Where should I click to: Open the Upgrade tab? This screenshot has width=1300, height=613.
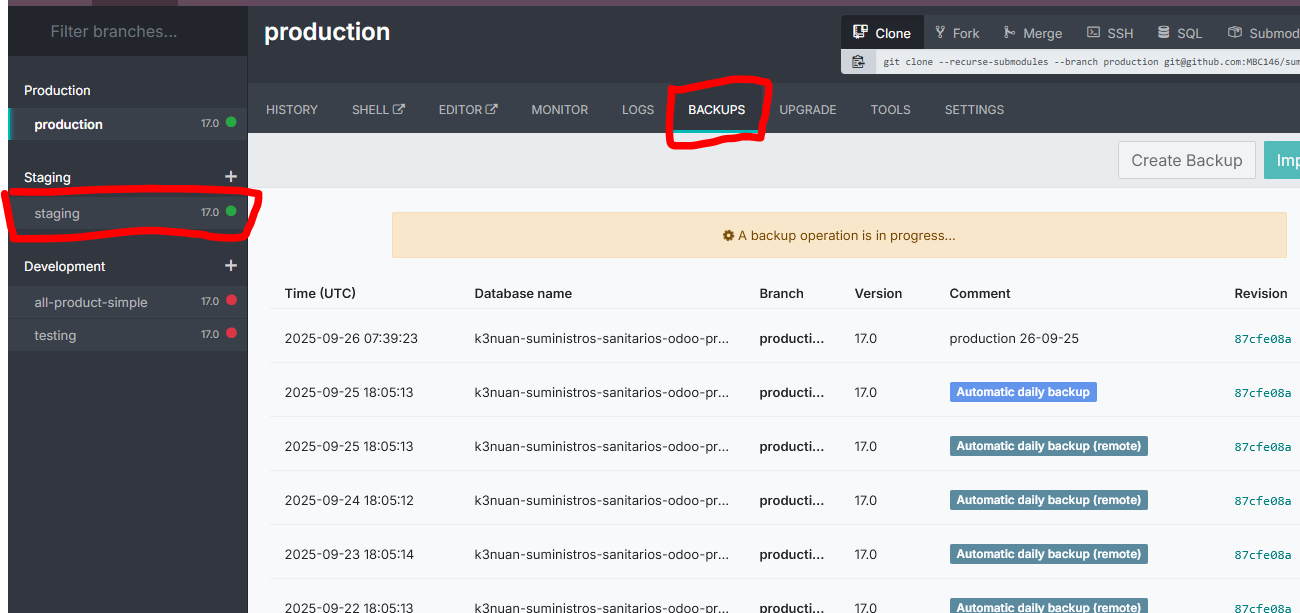[x=808, y=110]
